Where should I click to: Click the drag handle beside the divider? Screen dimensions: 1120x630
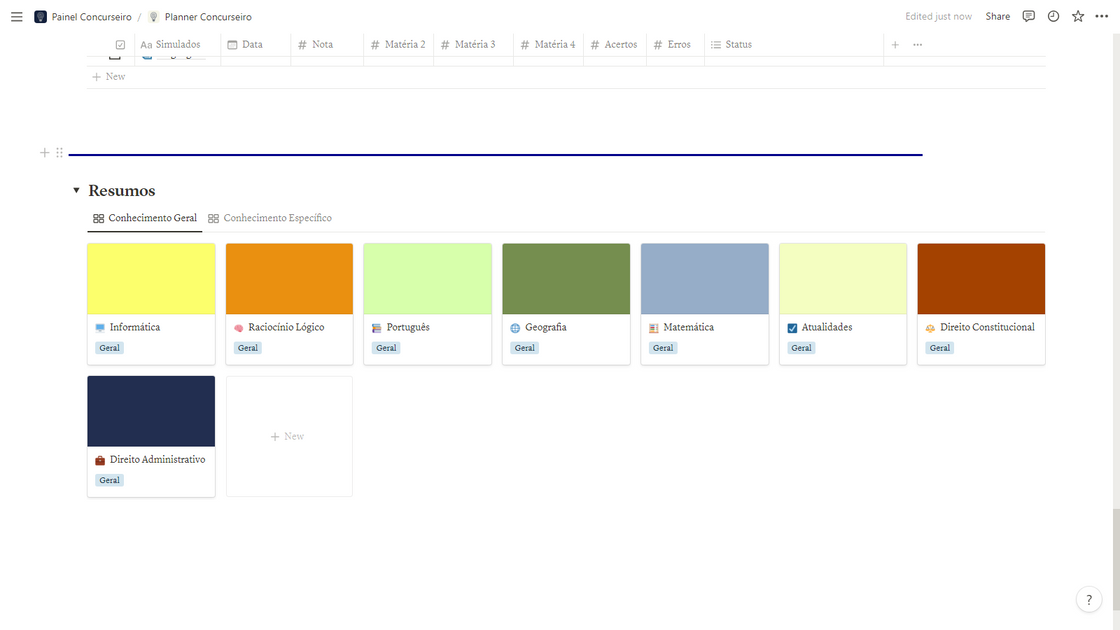[59, 153]
